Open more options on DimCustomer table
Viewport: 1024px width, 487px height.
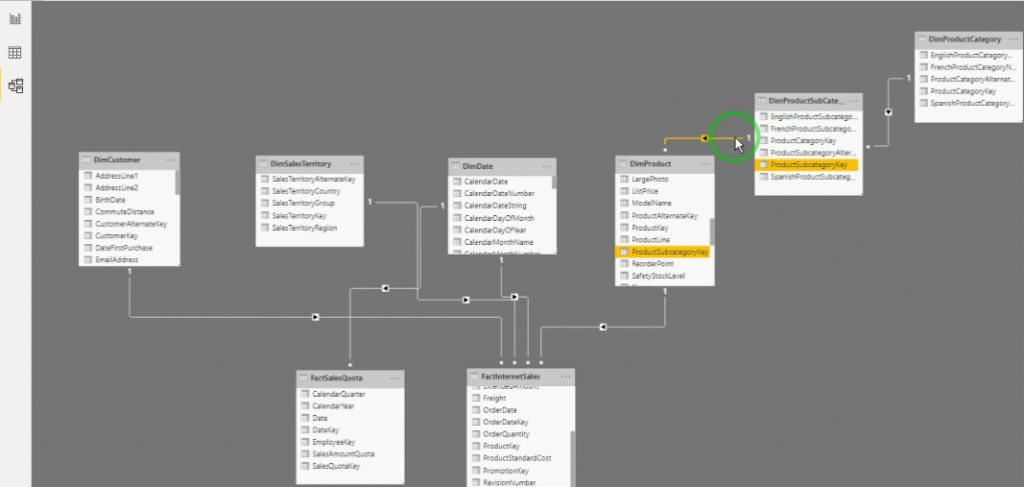pyautogui.click(x=171, y=160)
